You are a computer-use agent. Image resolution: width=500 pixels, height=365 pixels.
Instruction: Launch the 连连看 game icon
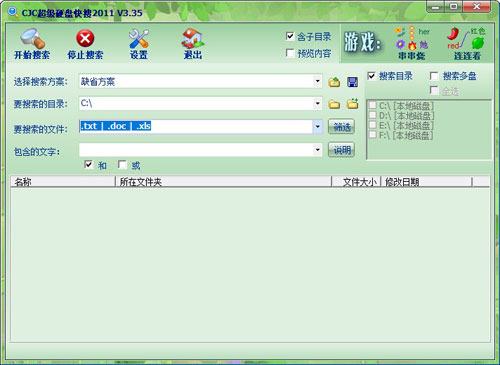(467, 44)
